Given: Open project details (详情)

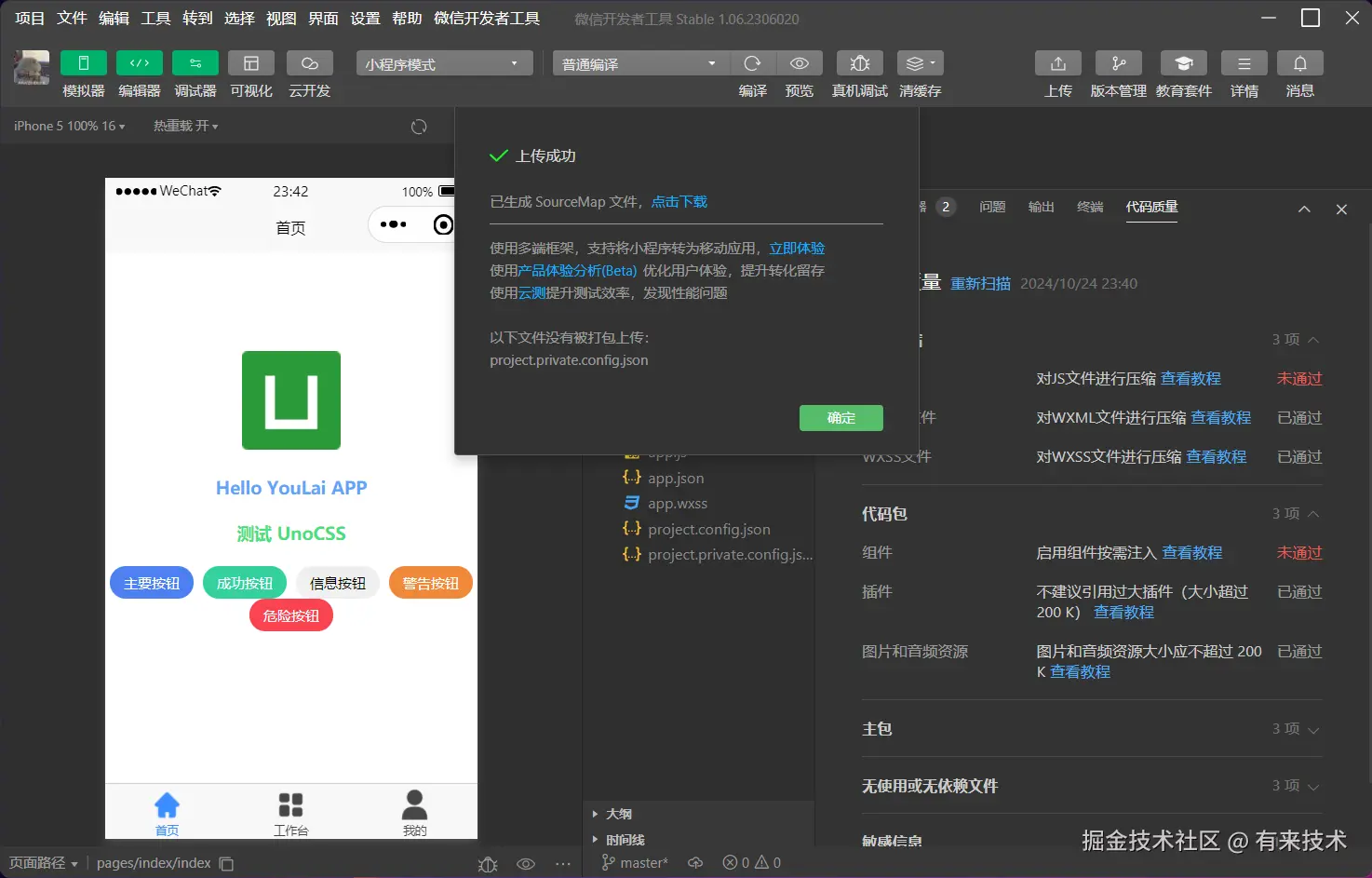Looking at the screenshot, I should pyautogui.click(x=1244, y=62).
